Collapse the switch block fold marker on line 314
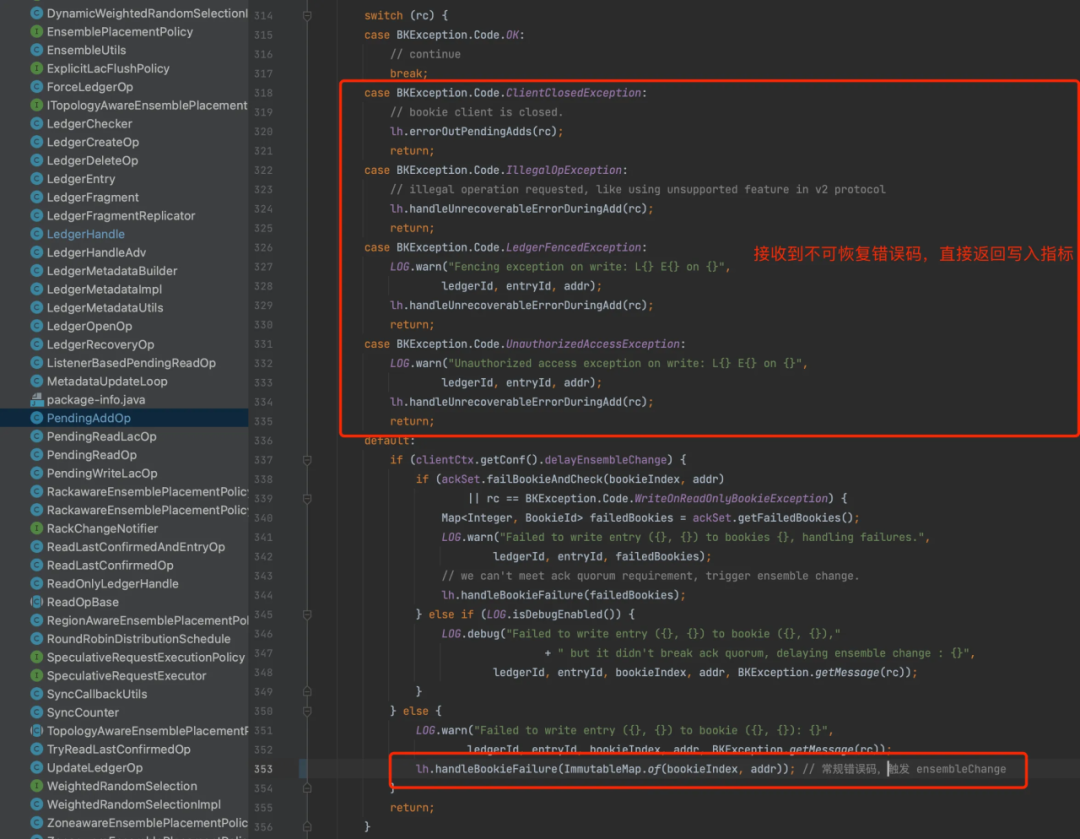 307,15
